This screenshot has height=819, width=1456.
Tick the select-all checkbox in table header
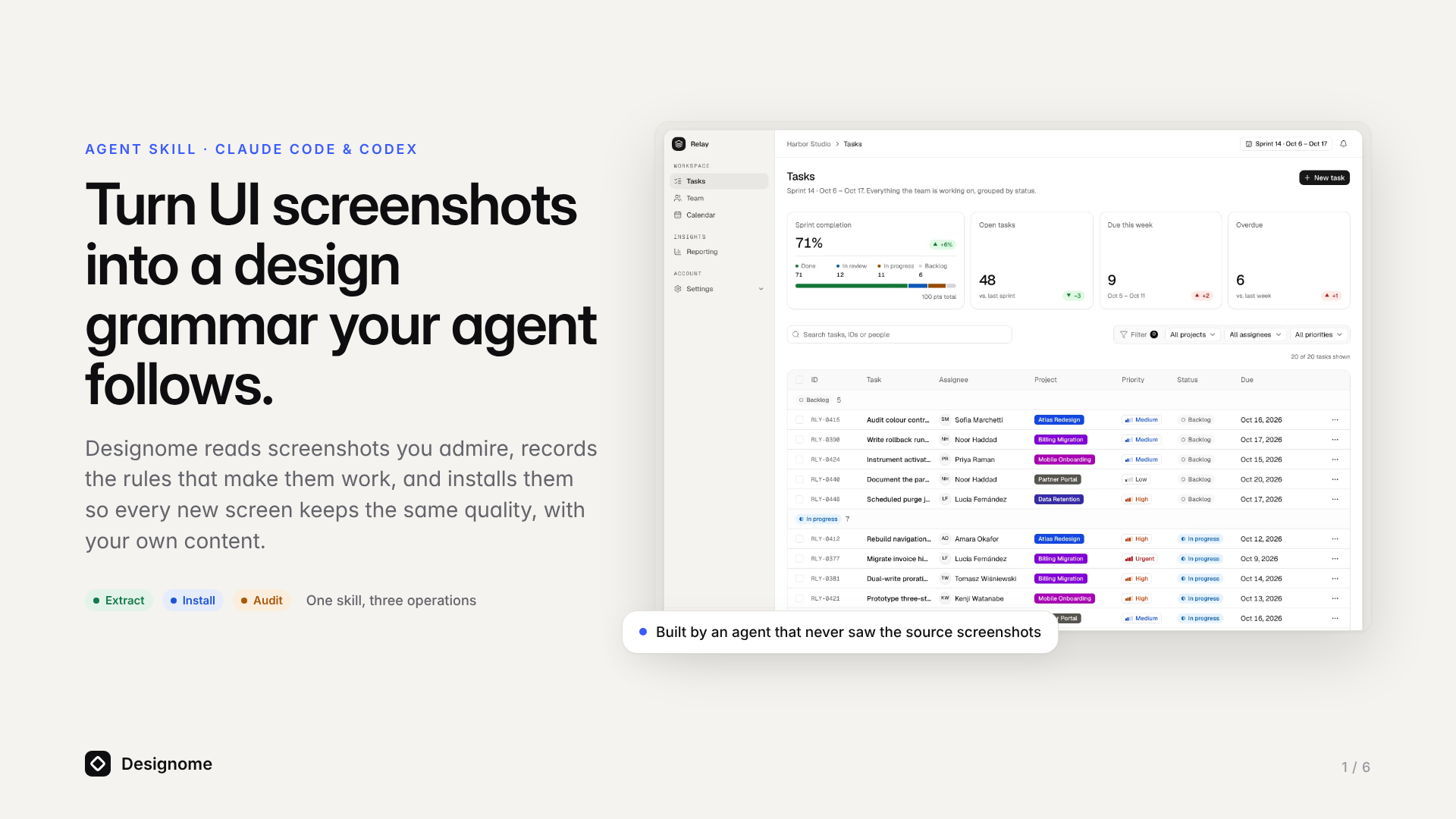click(x=799, y=380)
